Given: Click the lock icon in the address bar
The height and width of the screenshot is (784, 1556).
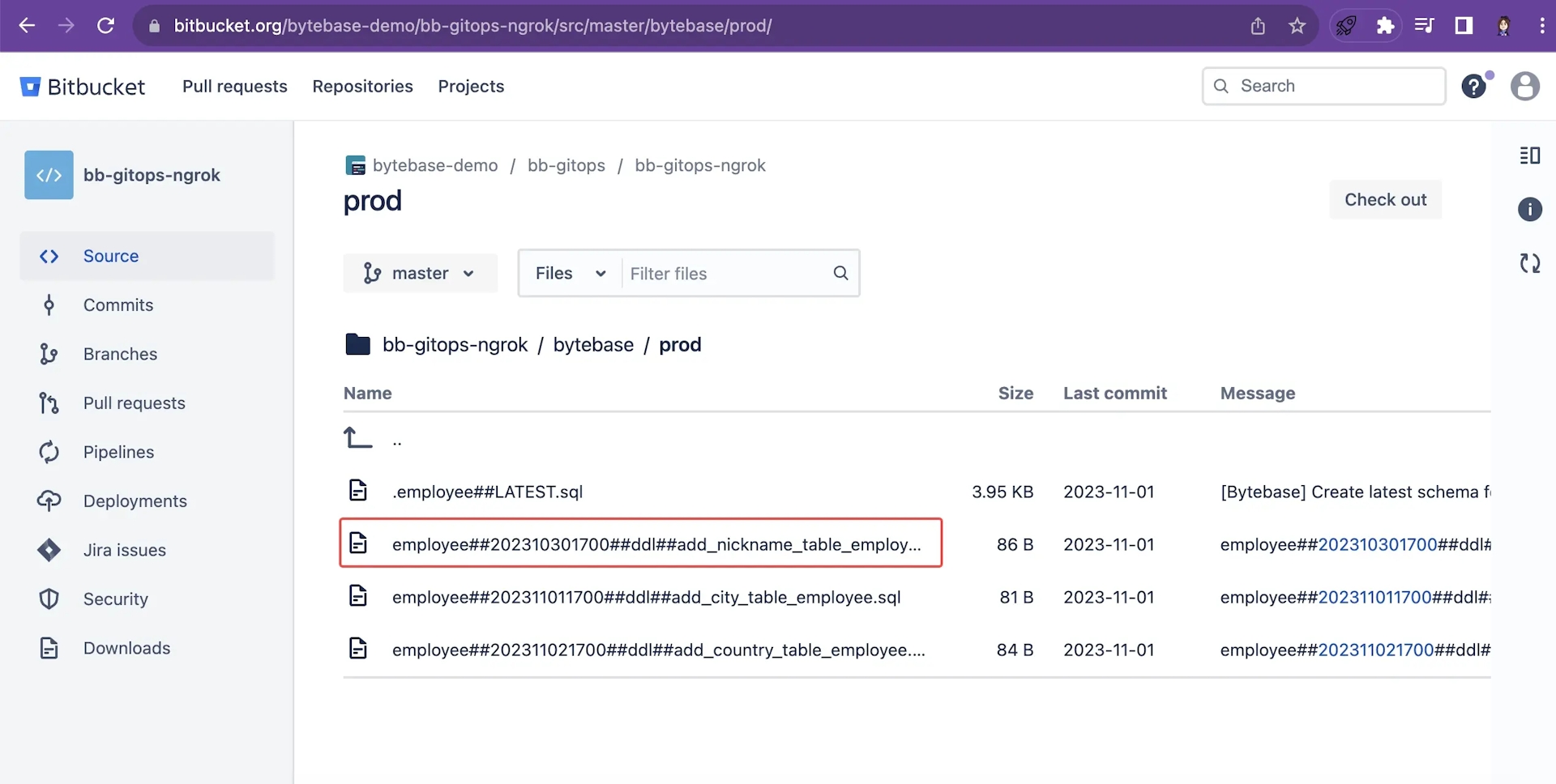Looking at the screenshot, I should [154, 26].
